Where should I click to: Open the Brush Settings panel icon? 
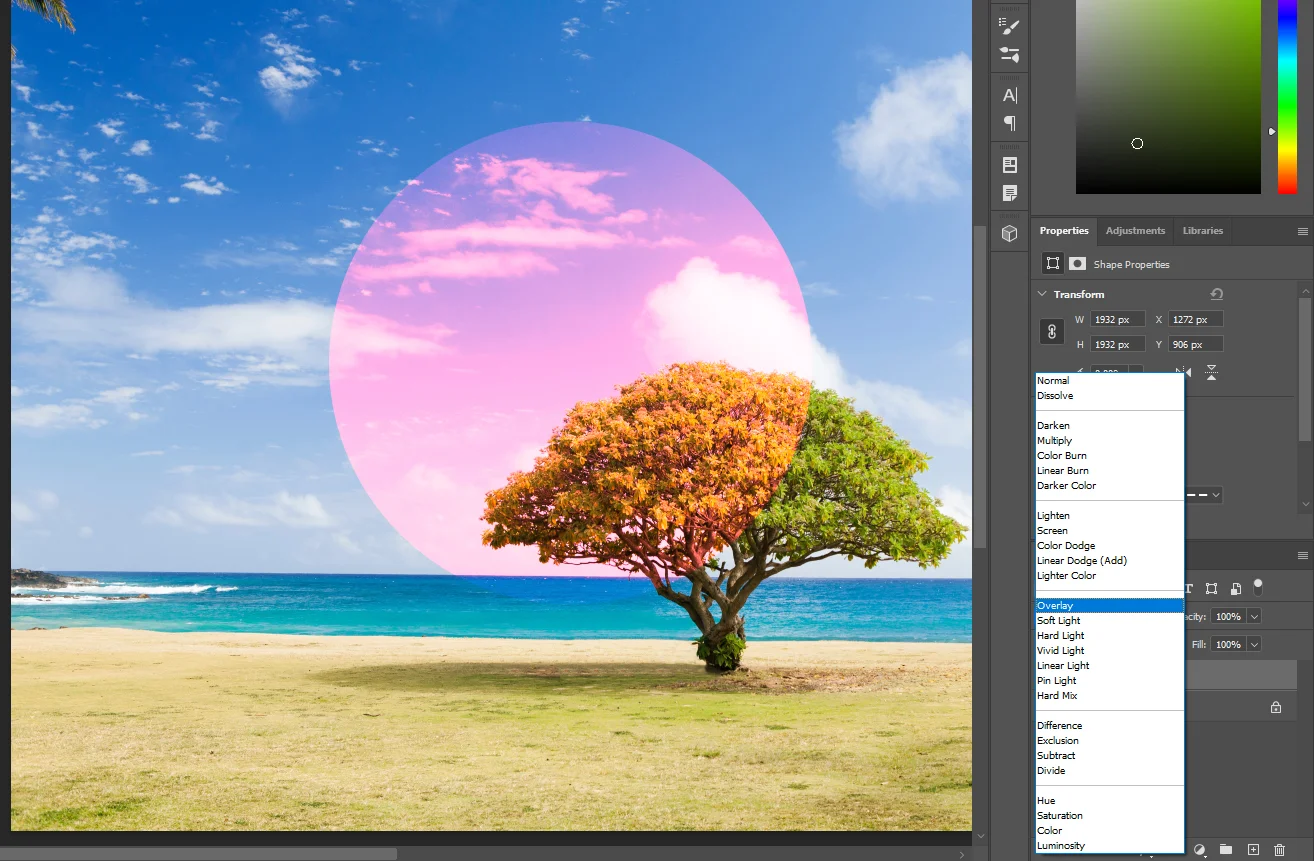[x=1009, y=27]
